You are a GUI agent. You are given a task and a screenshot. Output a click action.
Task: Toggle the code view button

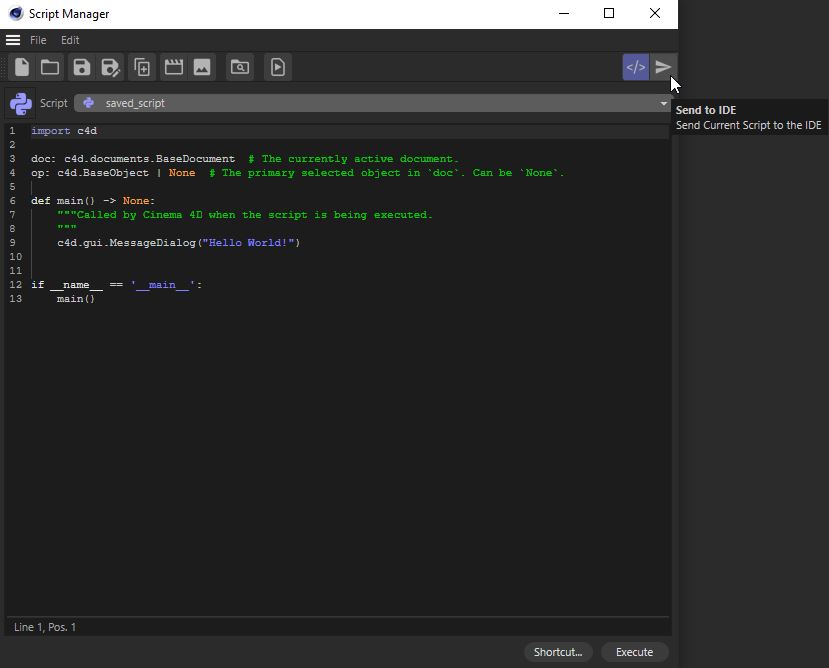point(635,67)
